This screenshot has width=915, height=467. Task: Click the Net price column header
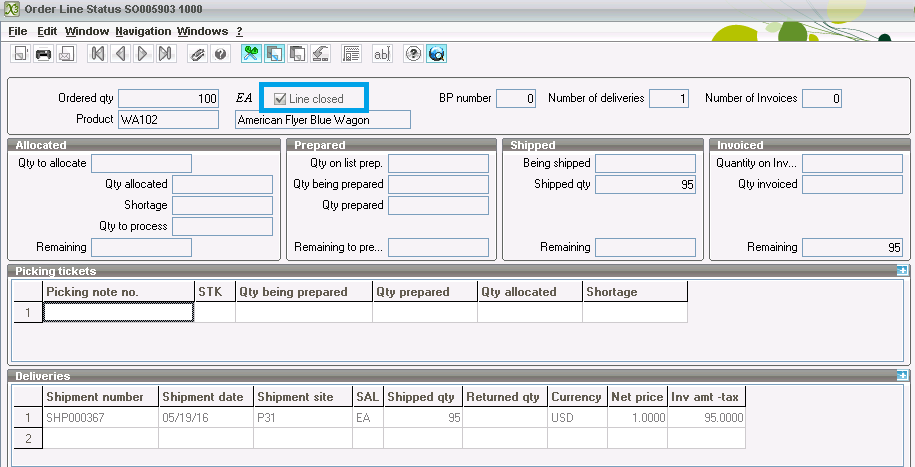(x=637, y=396)
